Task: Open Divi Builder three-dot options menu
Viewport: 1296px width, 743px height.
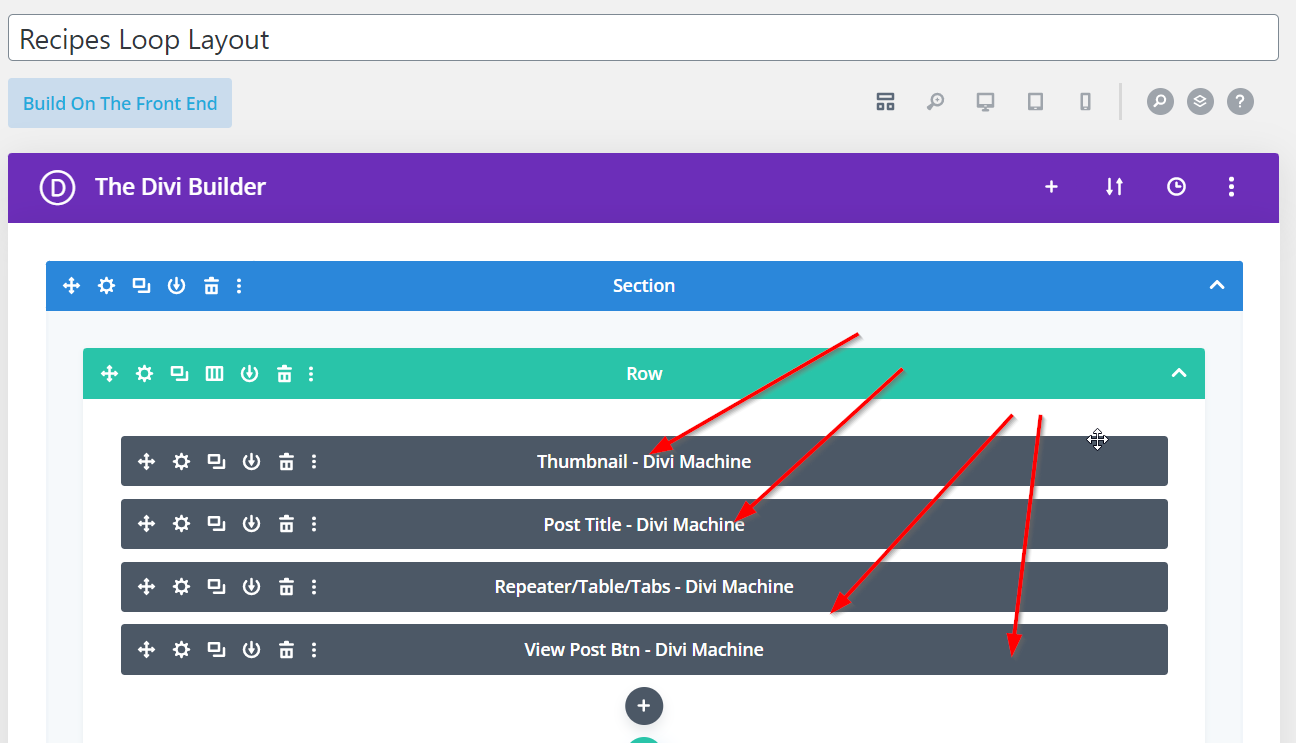Action: click(1231, 187)
